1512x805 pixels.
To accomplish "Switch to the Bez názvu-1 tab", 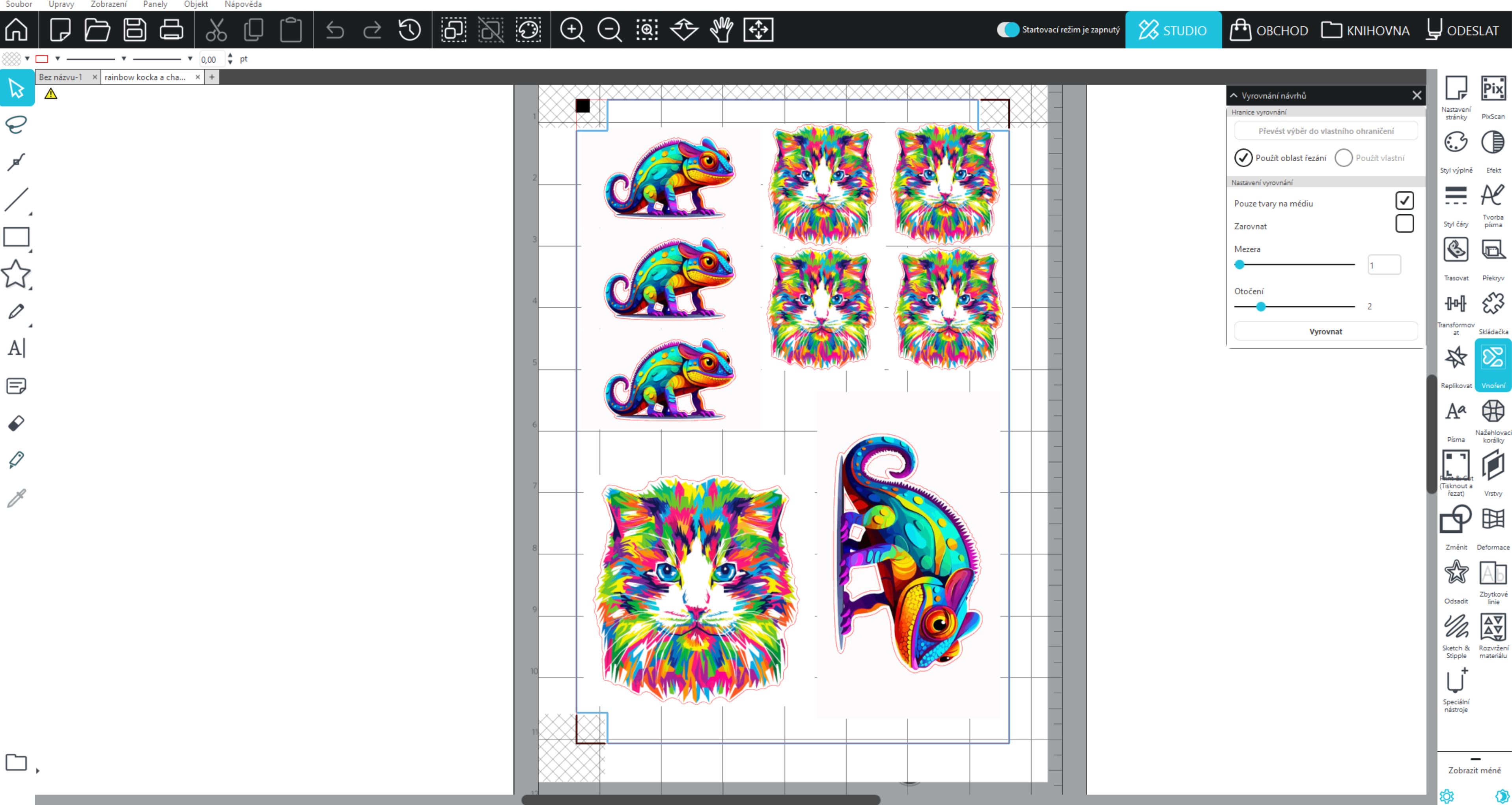I will [x=61, y=77].
